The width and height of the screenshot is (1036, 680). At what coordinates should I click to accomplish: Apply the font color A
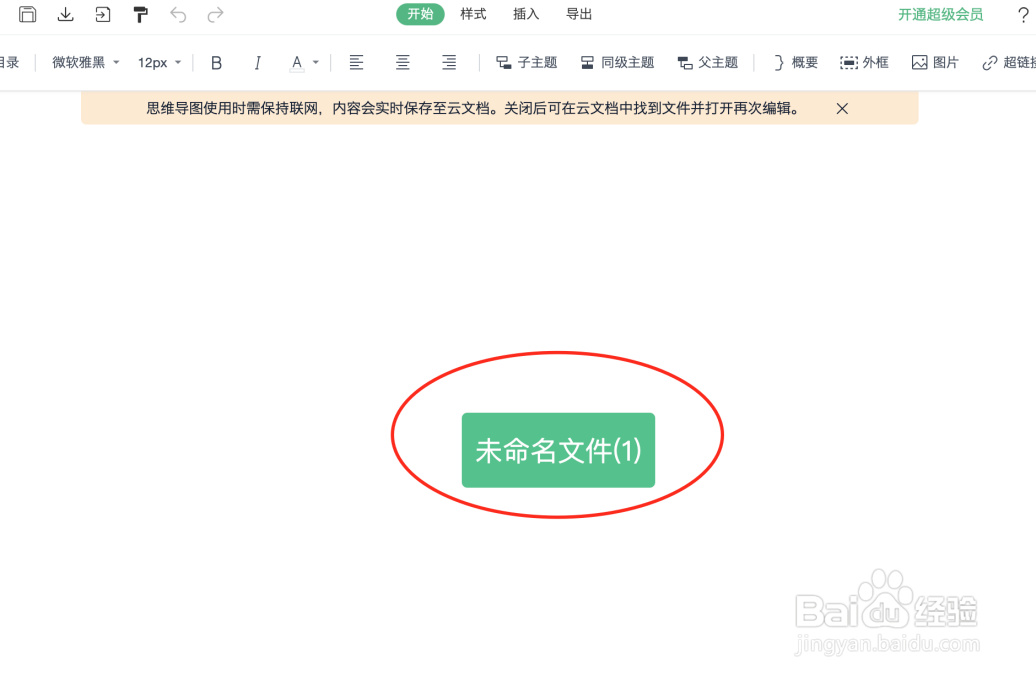[x=297, y=63]
